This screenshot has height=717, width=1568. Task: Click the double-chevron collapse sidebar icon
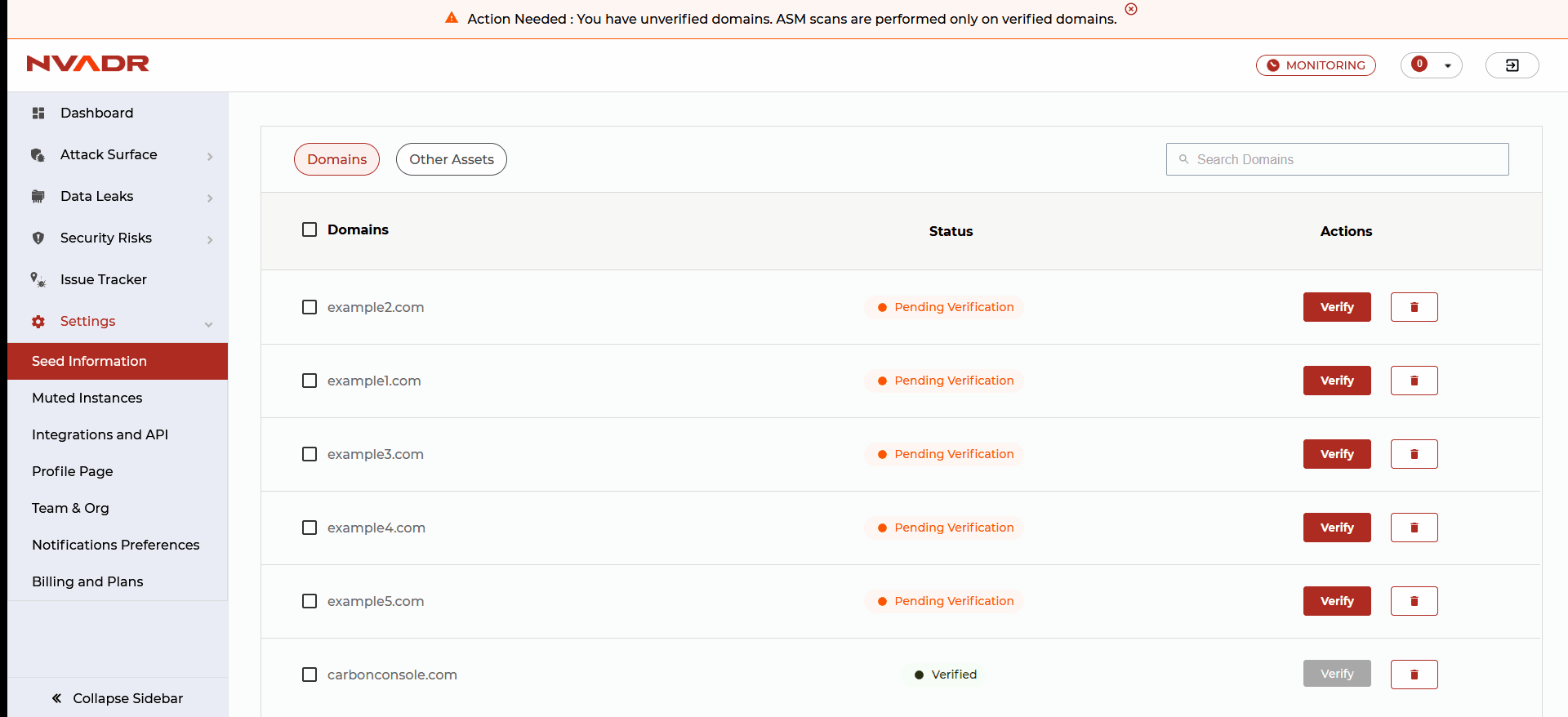pyautogui.click(x=56, y=698)
